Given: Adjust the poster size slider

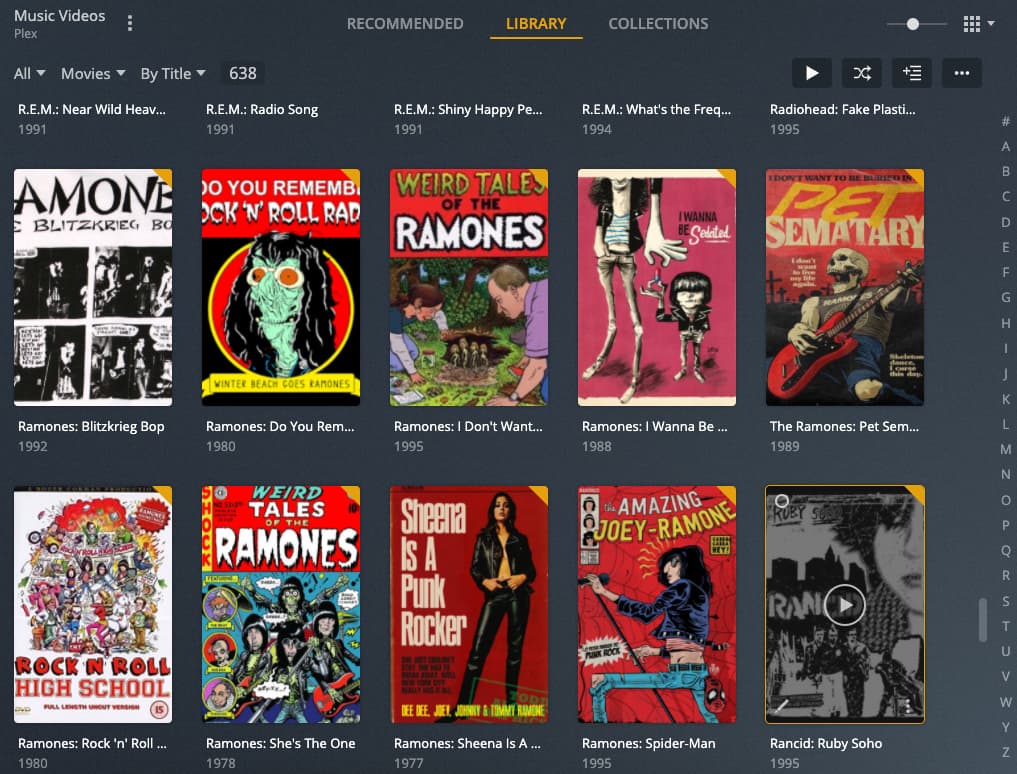Looking at the screenshot, I should point(913,24).
